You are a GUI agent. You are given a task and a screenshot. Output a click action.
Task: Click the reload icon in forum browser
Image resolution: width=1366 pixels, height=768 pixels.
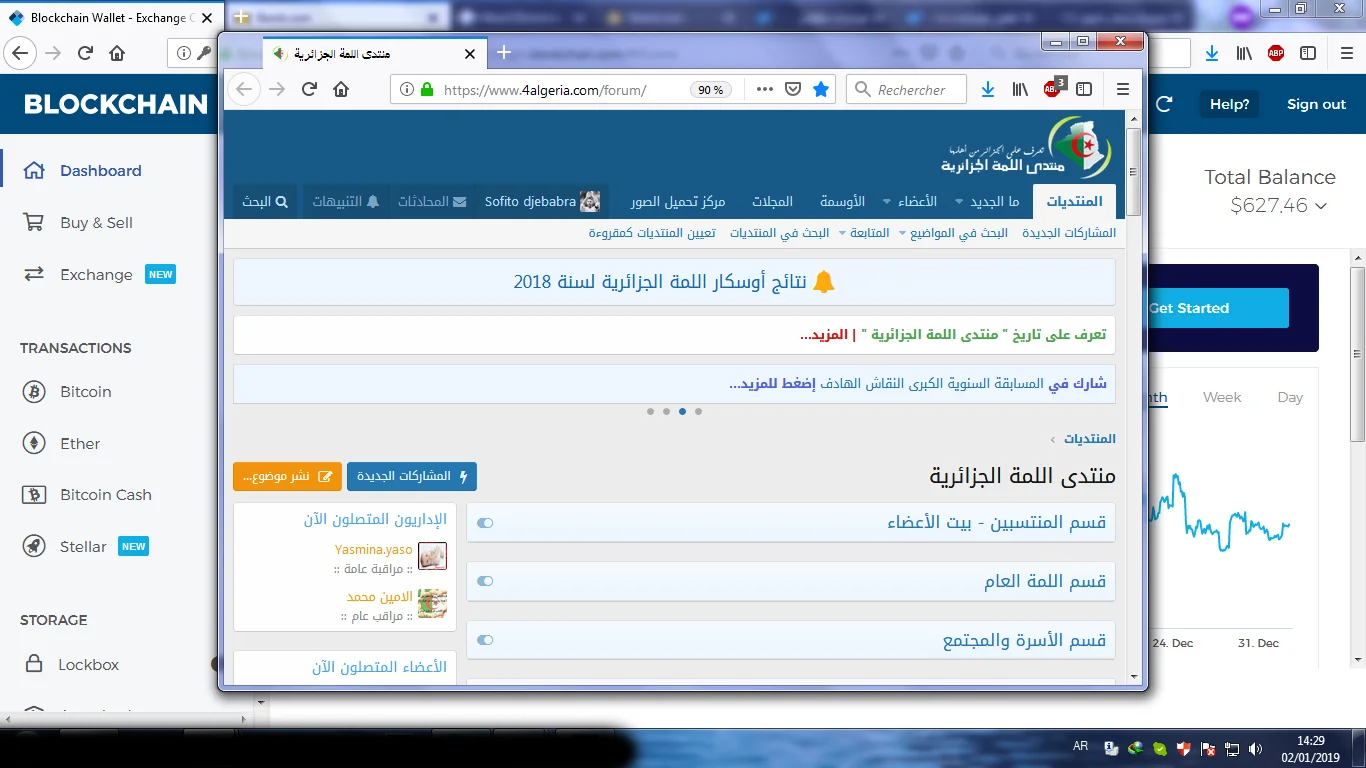coord(310,90)
